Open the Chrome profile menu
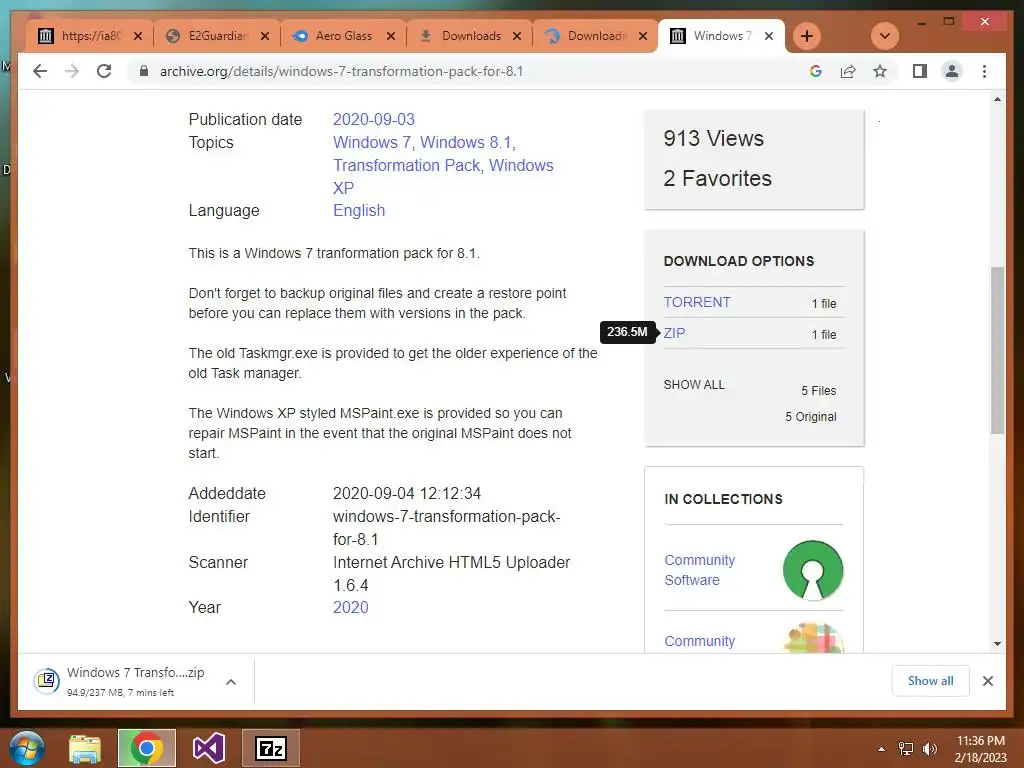 point(952,71)
